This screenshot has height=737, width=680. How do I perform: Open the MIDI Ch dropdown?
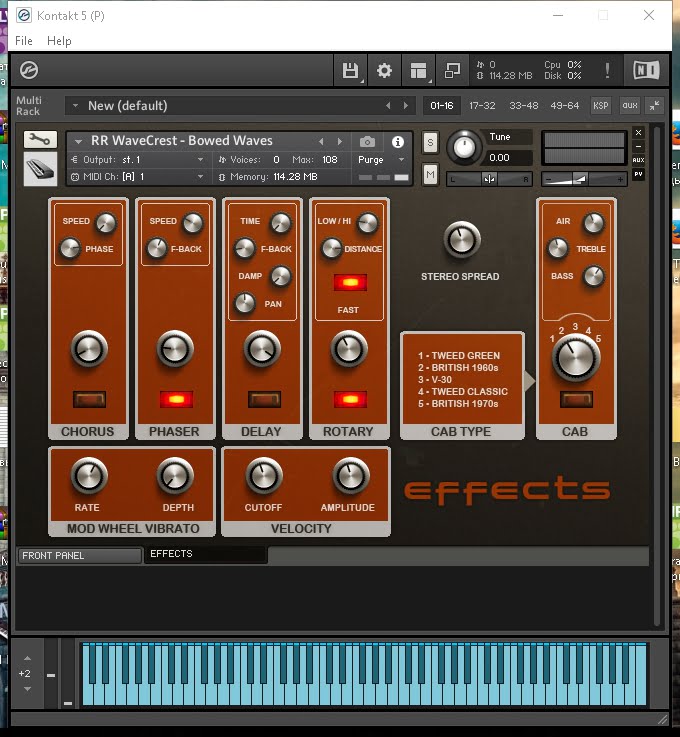[x=138, y=177]
